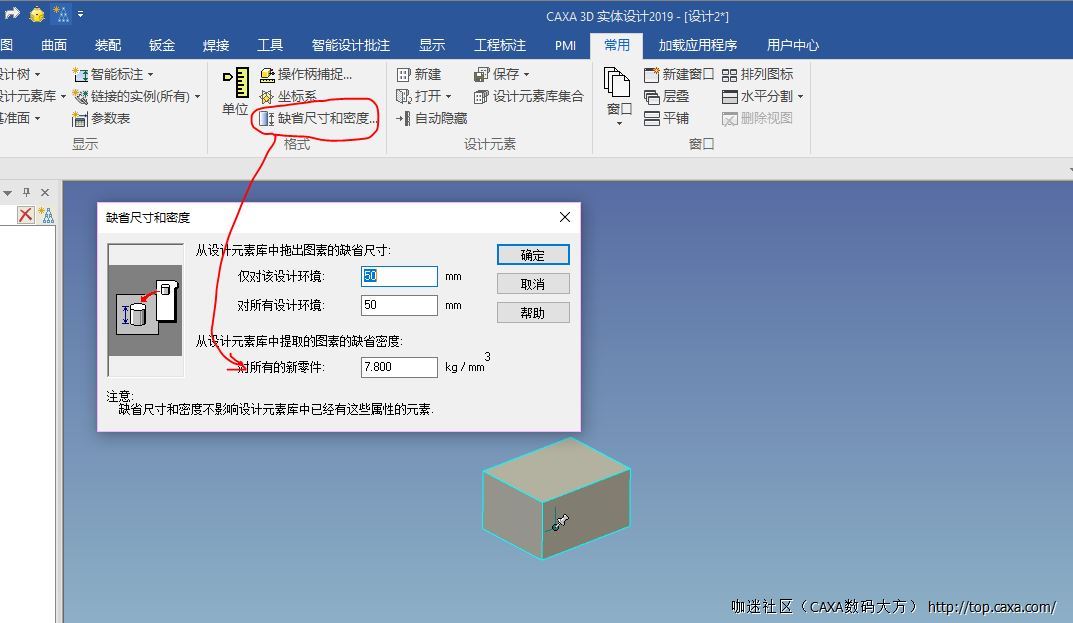Open the 加载应用程序 tab
This screenshot has height=623, width=1073.
point(697,45)
